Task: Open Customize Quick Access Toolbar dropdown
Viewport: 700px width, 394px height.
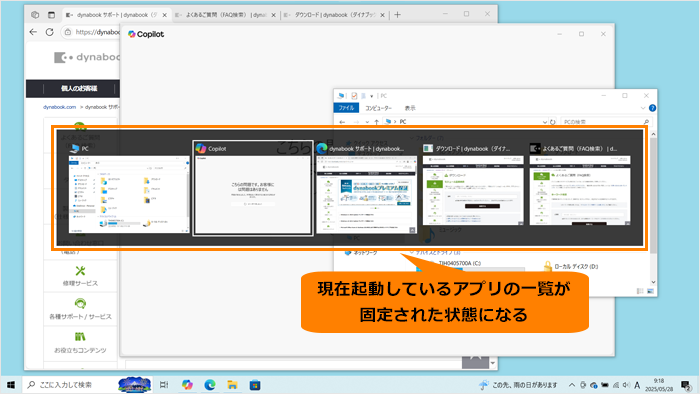Action: click(371, 96)
